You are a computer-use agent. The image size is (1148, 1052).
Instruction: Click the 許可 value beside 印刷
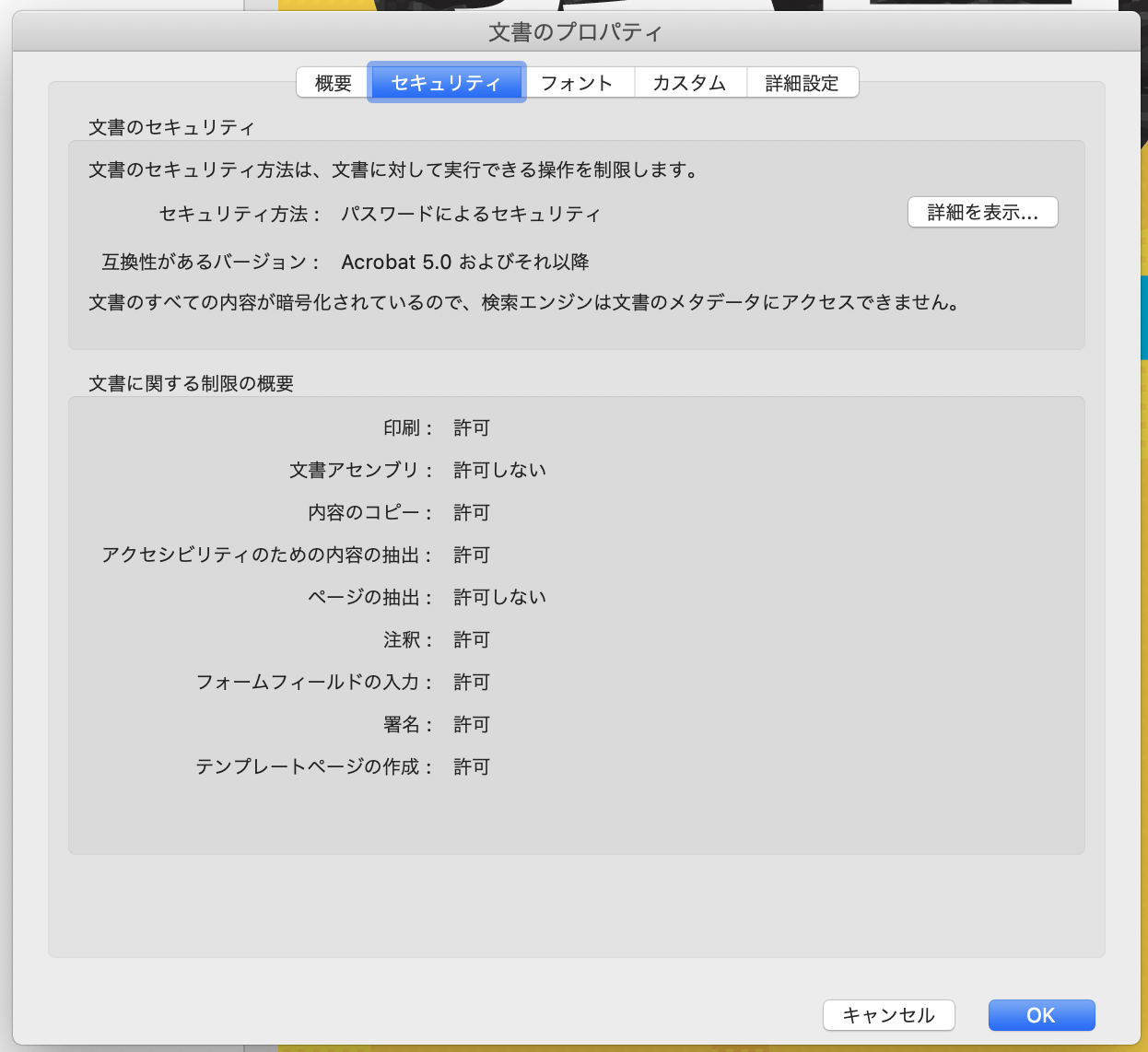[x=472, y=427]
